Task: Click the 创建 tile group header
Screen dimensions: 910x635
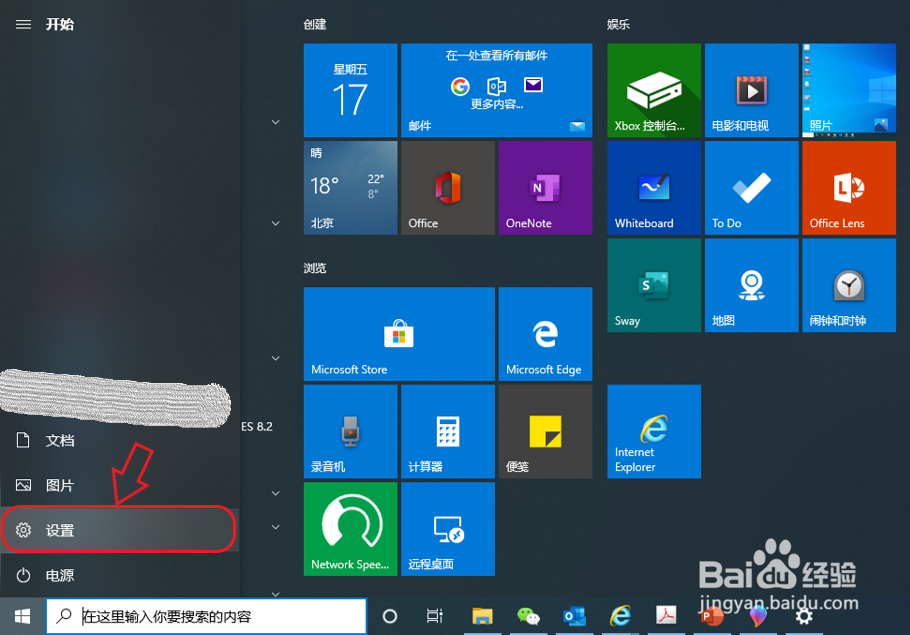Action: click(315, 24)
